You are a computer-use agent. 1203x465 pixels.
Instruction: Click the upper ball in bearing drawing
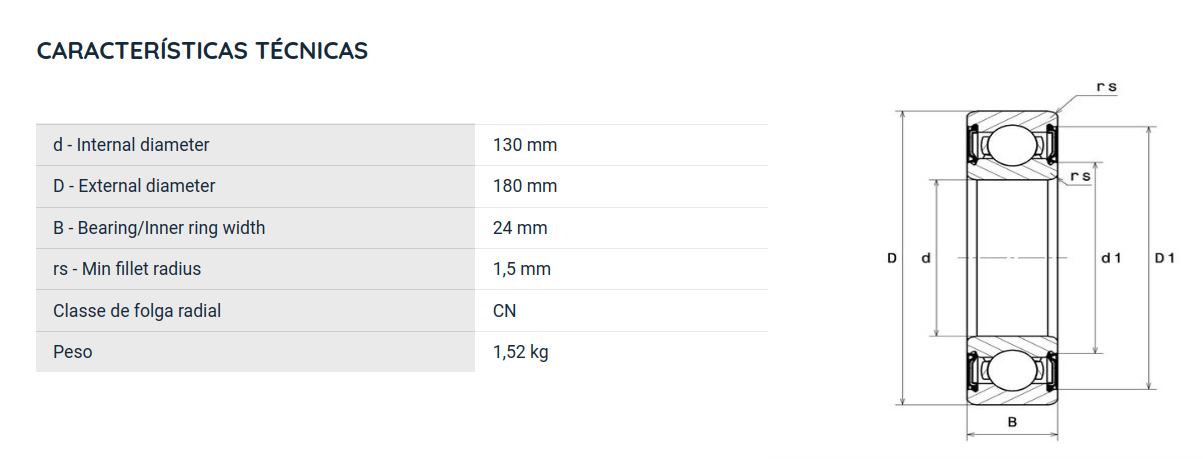tap(1012, 145)
